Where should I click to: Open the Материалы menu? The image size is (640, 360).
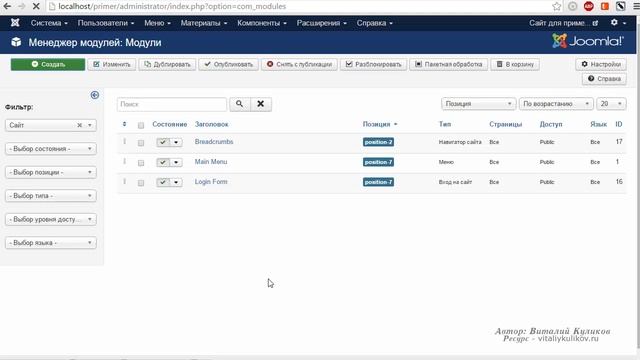tap(204, 23)
